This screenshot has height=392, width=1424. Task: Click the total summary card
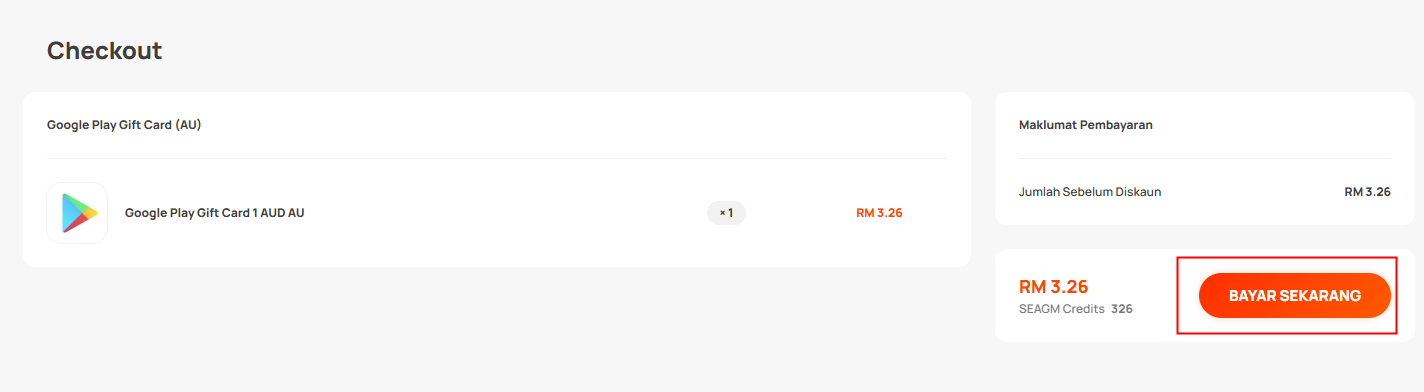[x=1205, y=295]
